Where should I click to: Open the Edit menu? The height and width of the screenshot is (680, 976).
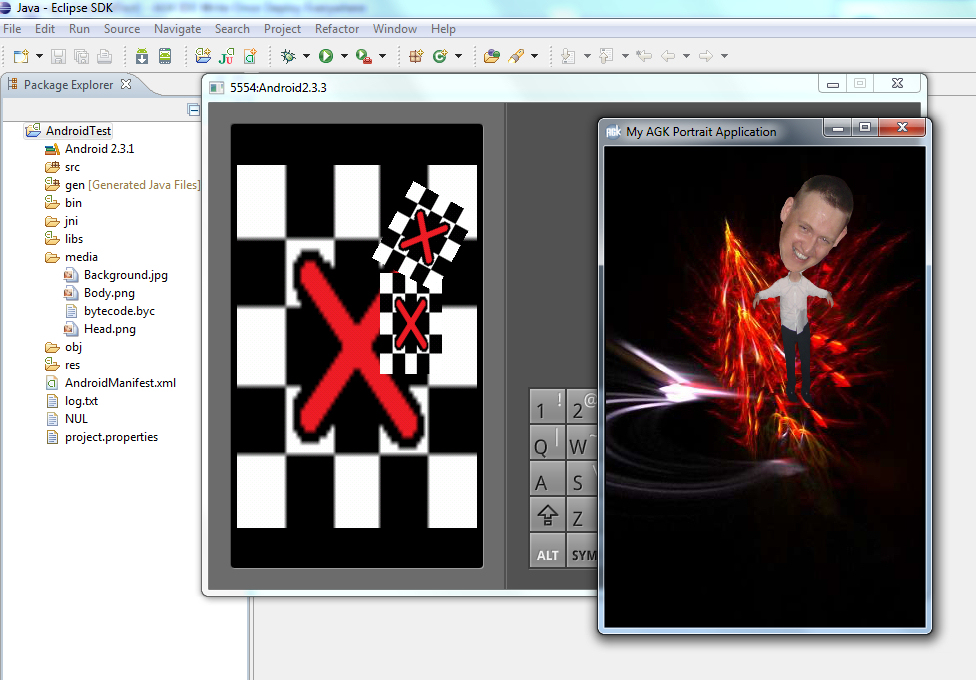click(45, 29)
